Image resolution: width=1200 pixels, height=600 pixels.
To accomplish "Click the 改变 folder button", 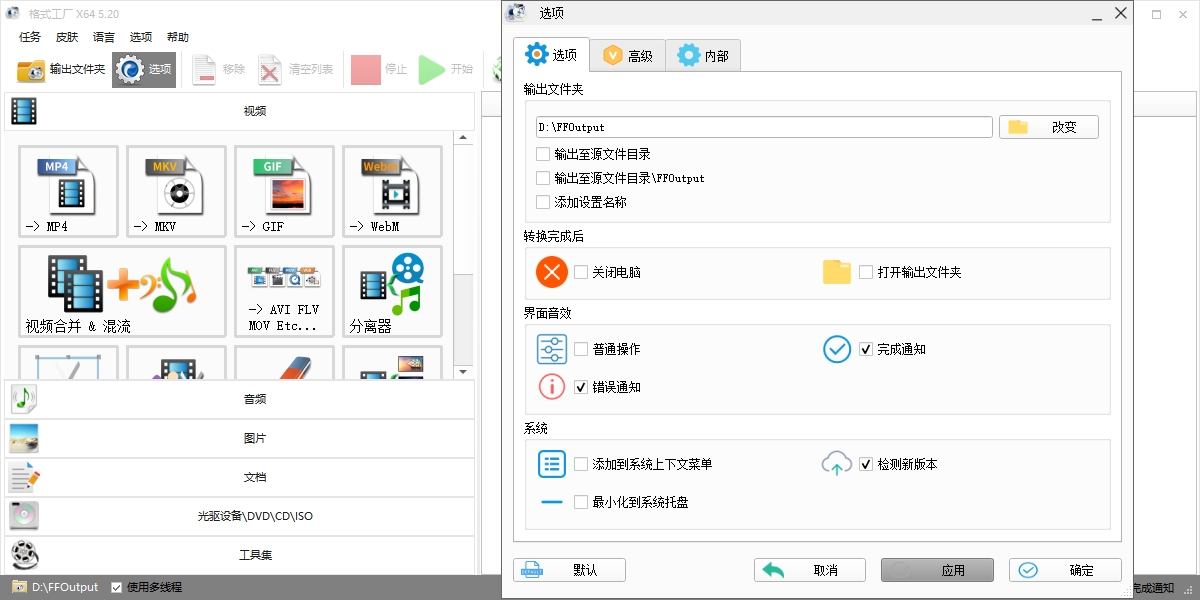I will tap(1048, 127).
